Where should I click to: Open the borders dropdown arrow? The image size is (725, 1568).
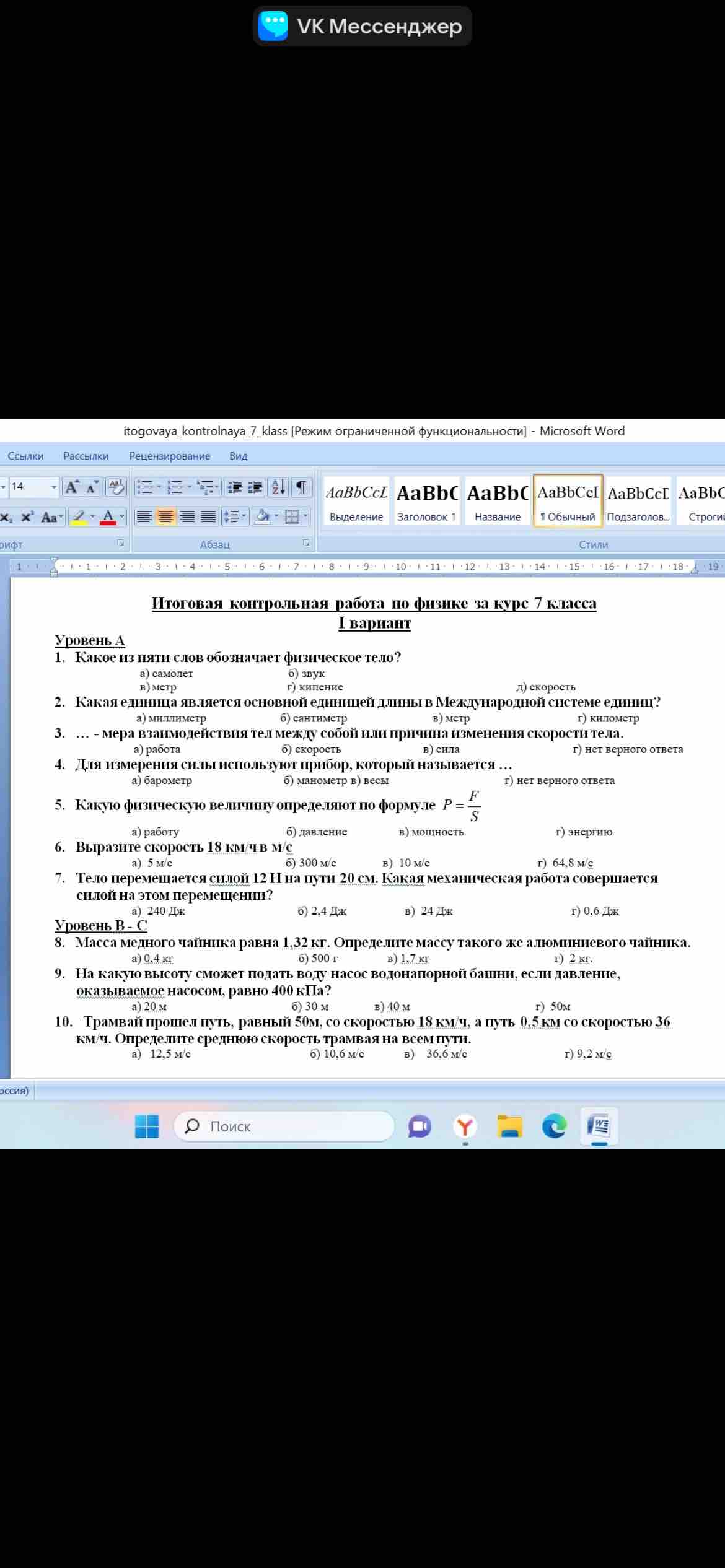tap(305, 516)
